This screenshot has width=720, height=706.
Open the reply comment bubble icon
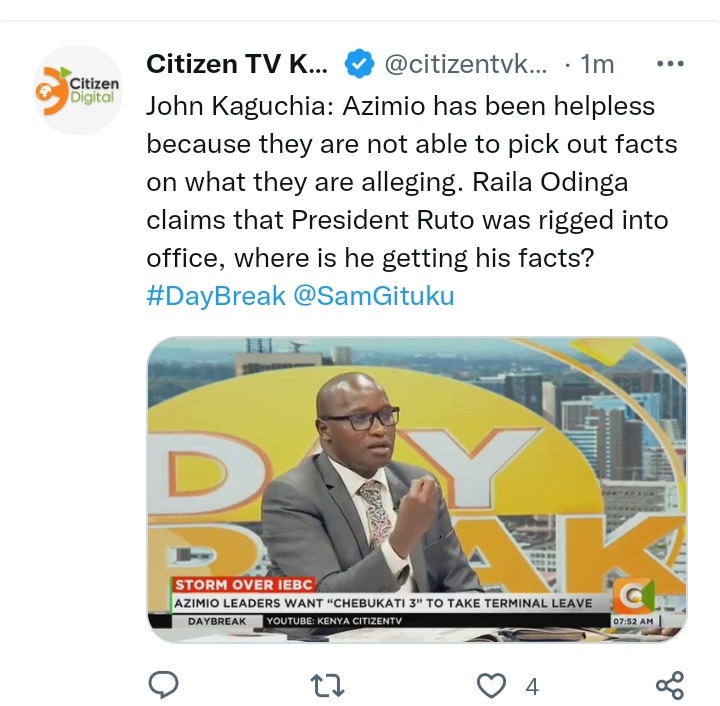(163, 685)
